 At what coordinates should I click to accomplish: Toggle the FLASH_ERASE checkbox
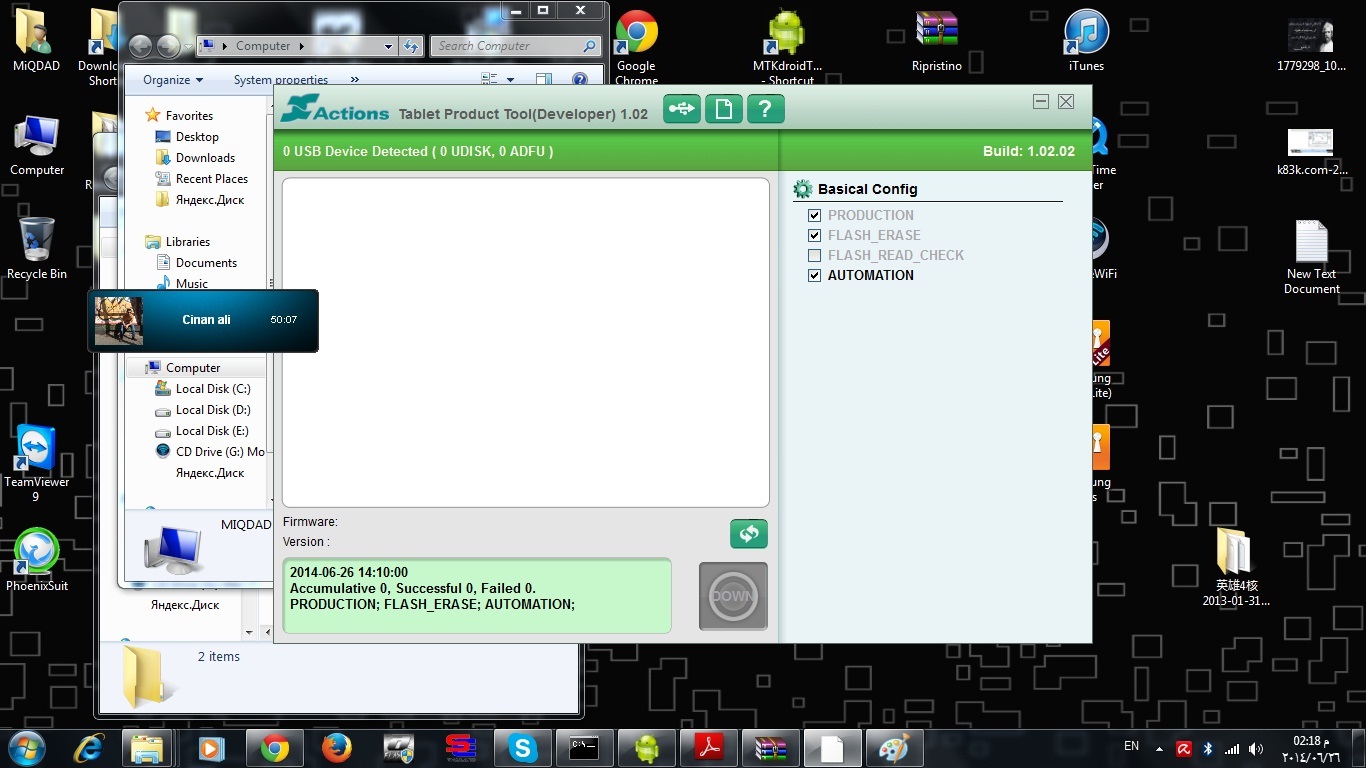(x=814, y=235)
